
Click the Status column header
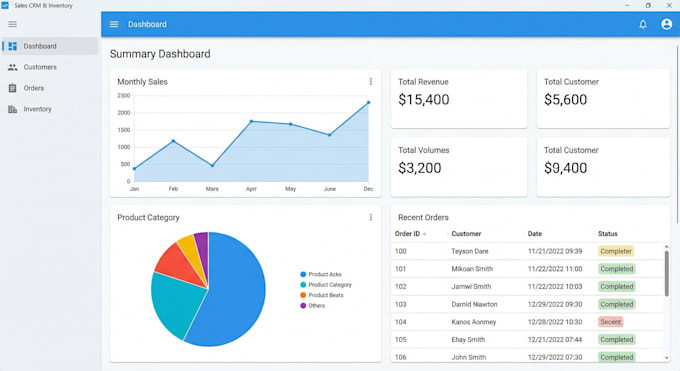pyautogui.click(x=608, y=234)
